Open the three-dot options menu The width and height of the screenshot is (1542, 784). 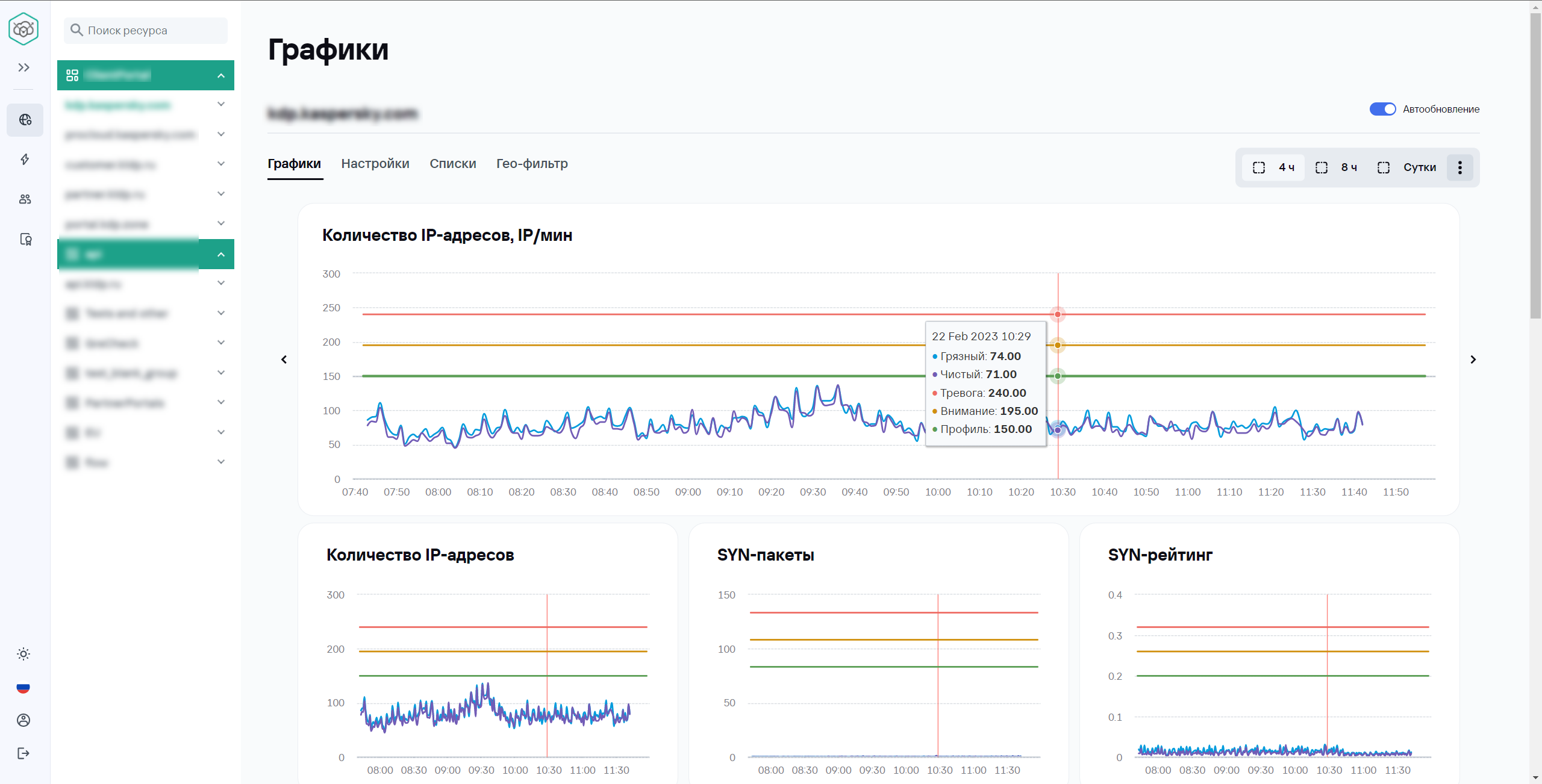pos(1459,167)
